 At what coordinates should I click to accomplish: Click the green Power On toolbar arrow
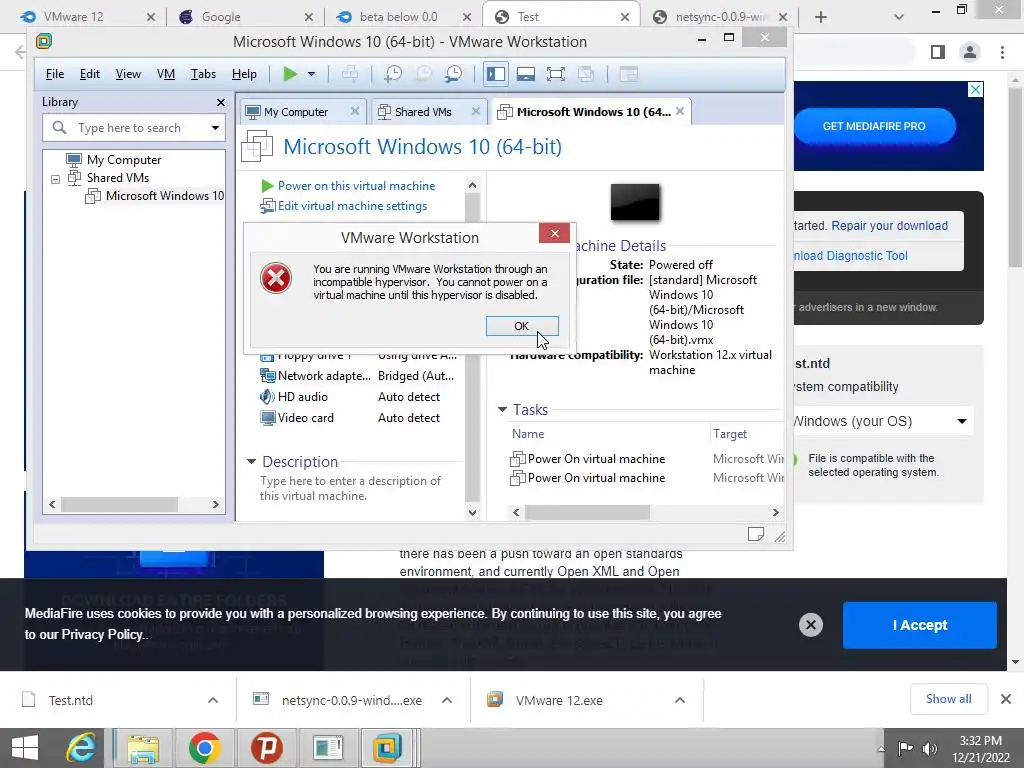pos(290,74)
